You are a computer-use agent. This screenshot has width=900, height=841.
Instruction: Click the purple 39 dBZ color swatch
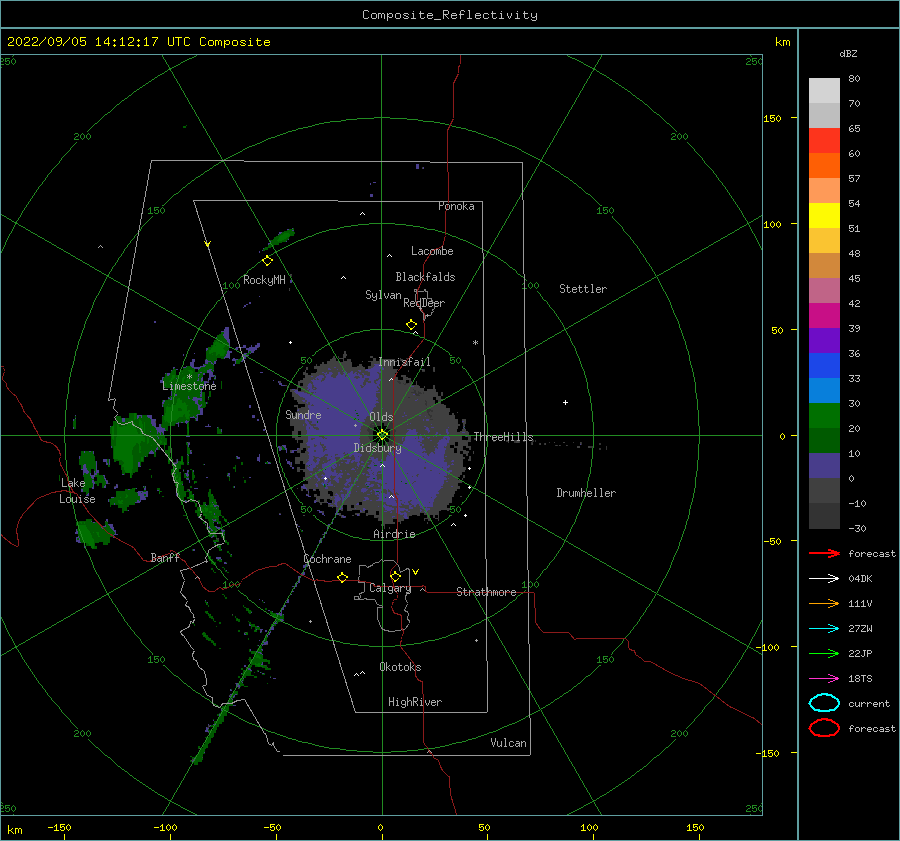coord(824,340)
